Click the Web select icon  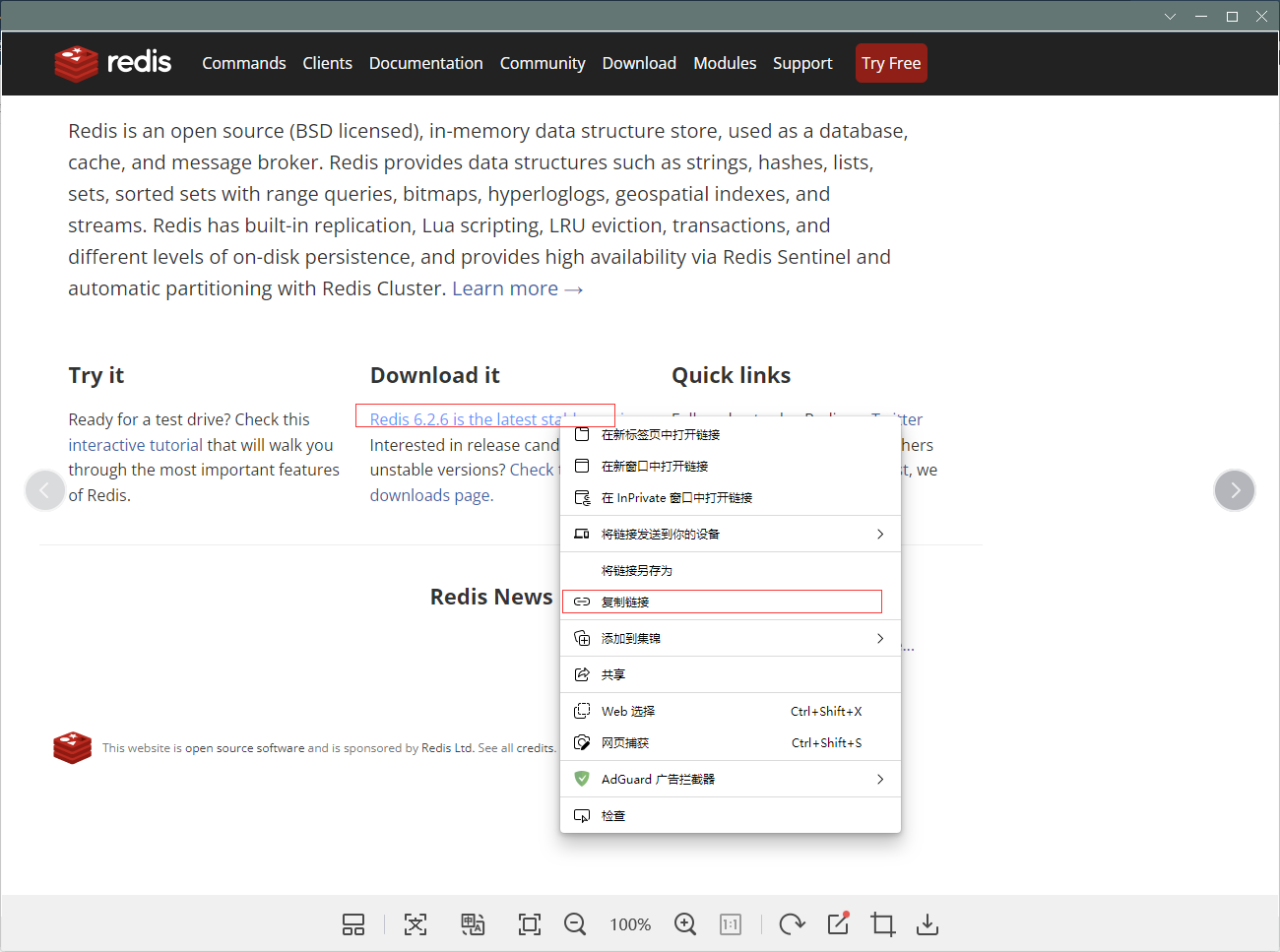tap(582, 711)
